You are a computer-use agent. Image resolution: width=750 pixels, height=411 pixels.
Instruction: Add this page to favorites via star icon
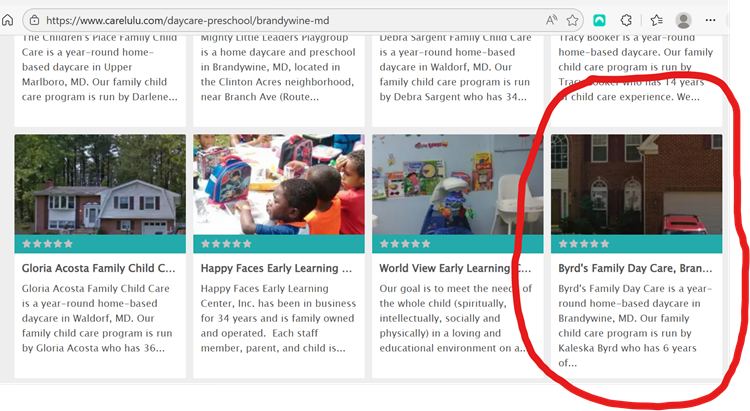click(573, 20)
